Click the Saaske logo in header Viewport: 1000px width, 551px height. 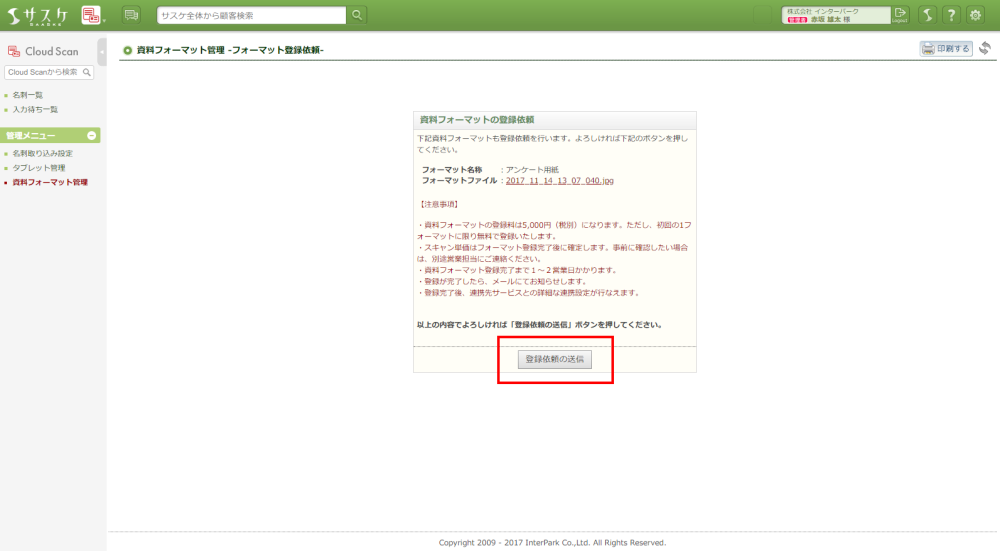38,15
